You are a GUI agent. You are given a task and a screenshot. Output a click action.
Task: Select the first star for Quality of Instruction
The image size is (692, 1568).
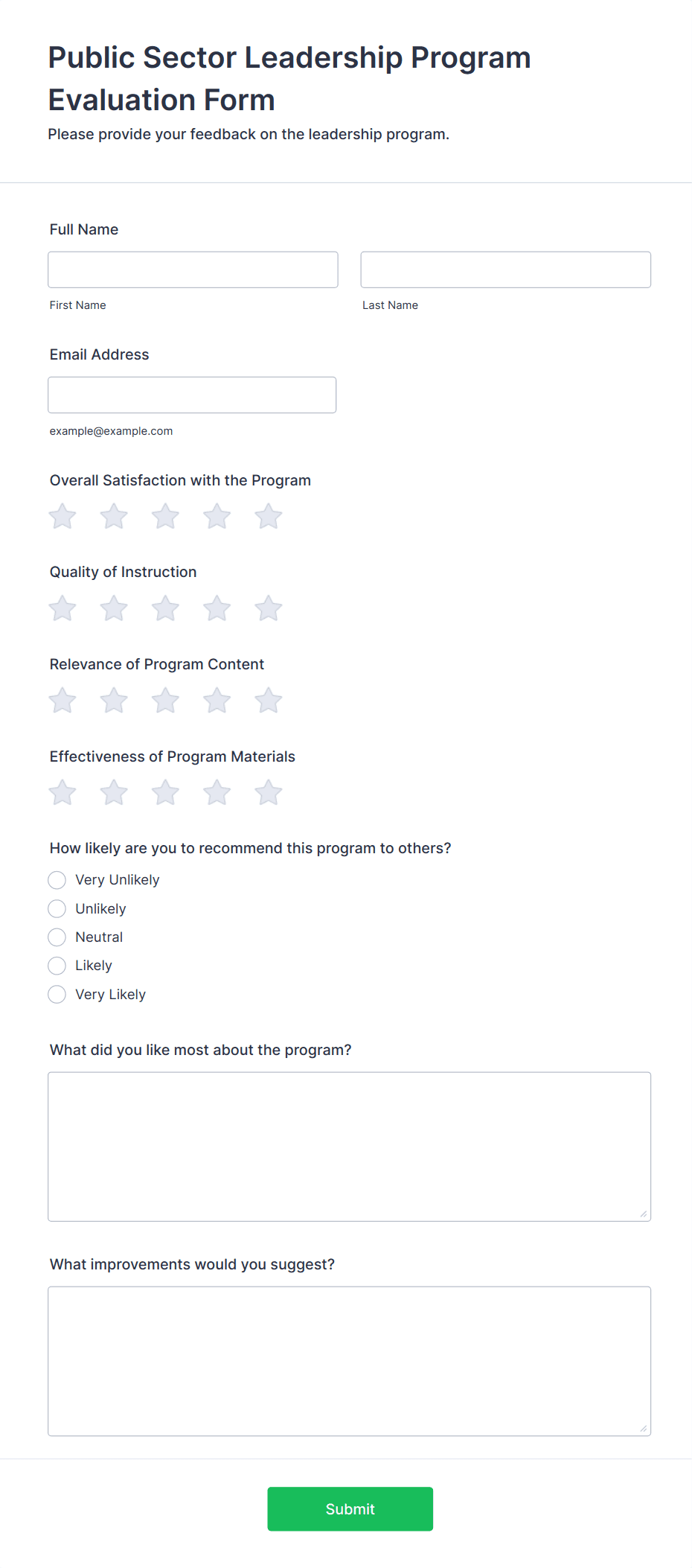click(62, 608)
